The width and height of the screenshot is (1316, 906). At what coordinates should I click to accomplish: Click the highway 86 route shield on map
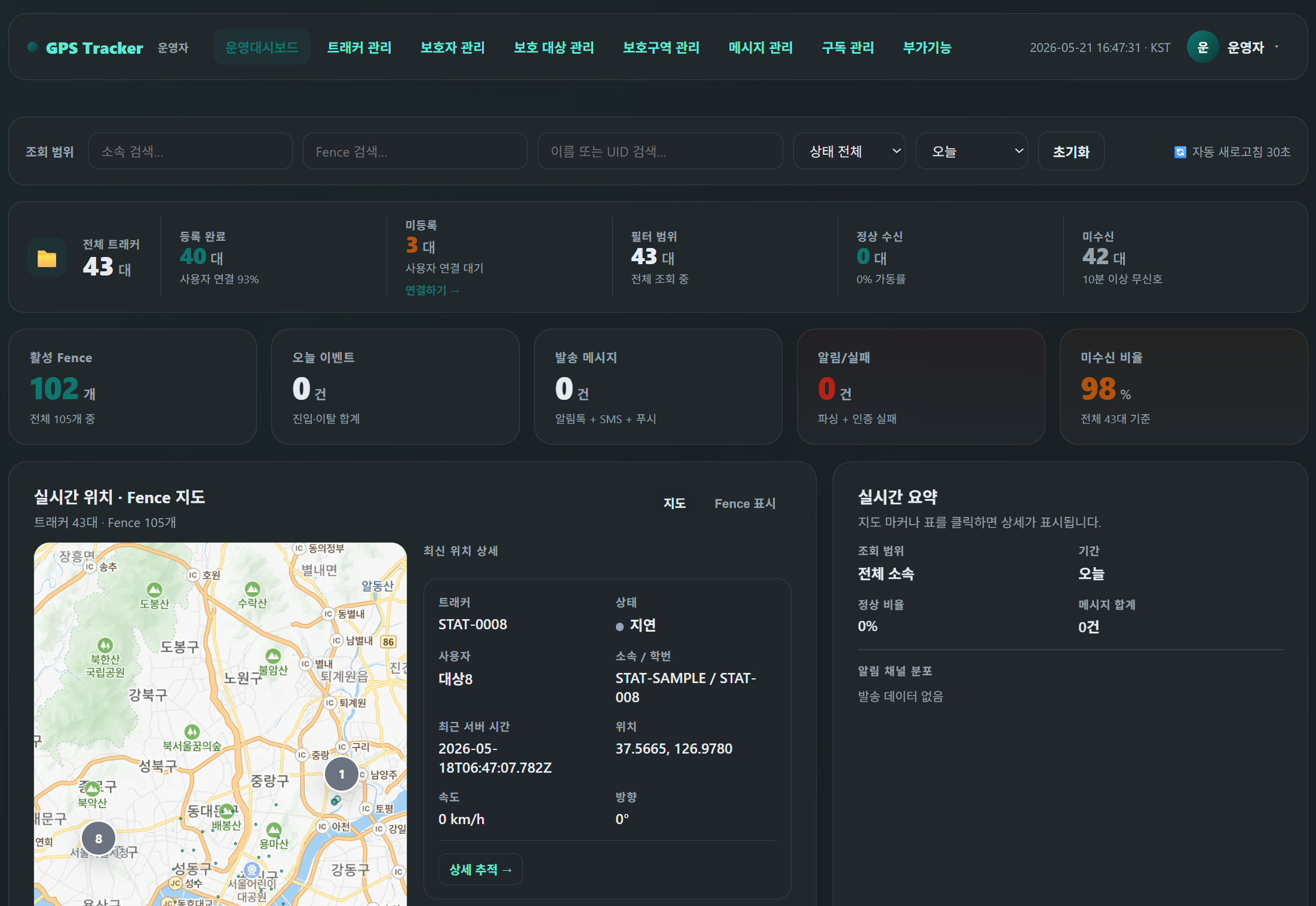pos(389,642)
